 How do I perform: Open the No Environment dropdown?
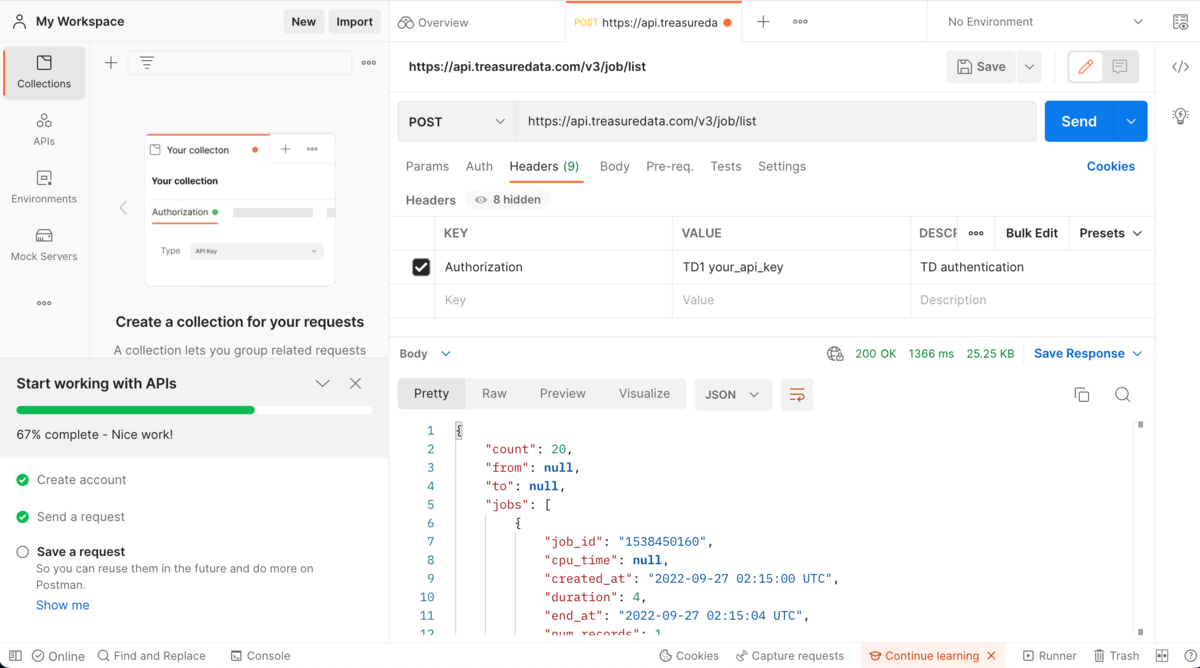point(1040,20)
